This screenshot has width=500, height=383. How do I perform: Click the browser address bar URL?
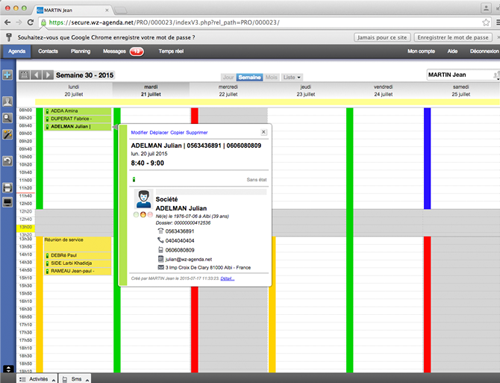[x=164, y=23]
